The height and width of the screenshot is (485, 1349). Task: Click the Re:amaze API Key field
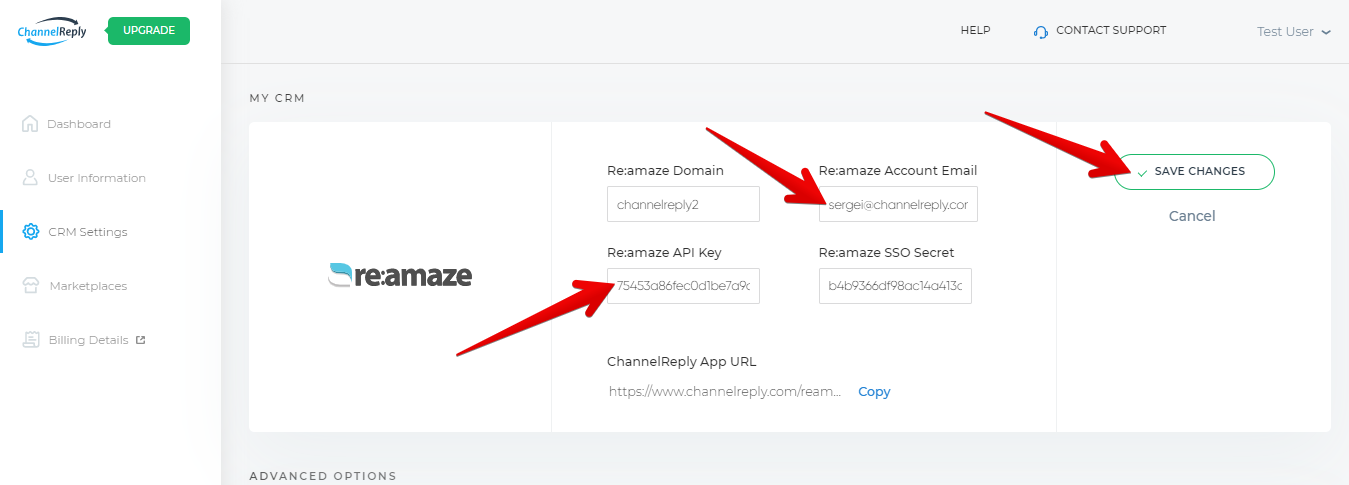(x=683, y=286)
